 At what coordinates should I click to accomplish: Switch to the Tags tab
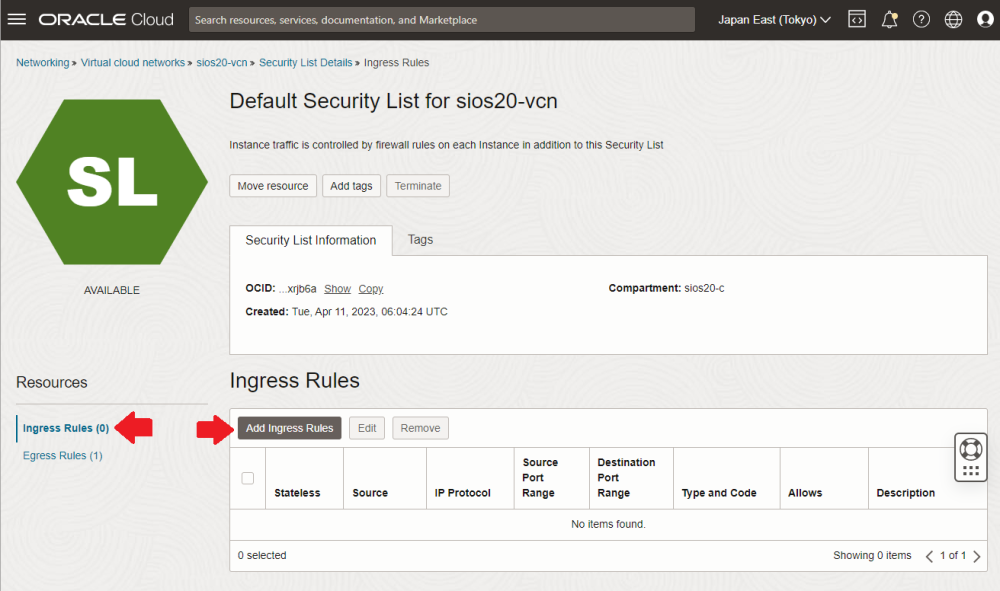(420, 240)
